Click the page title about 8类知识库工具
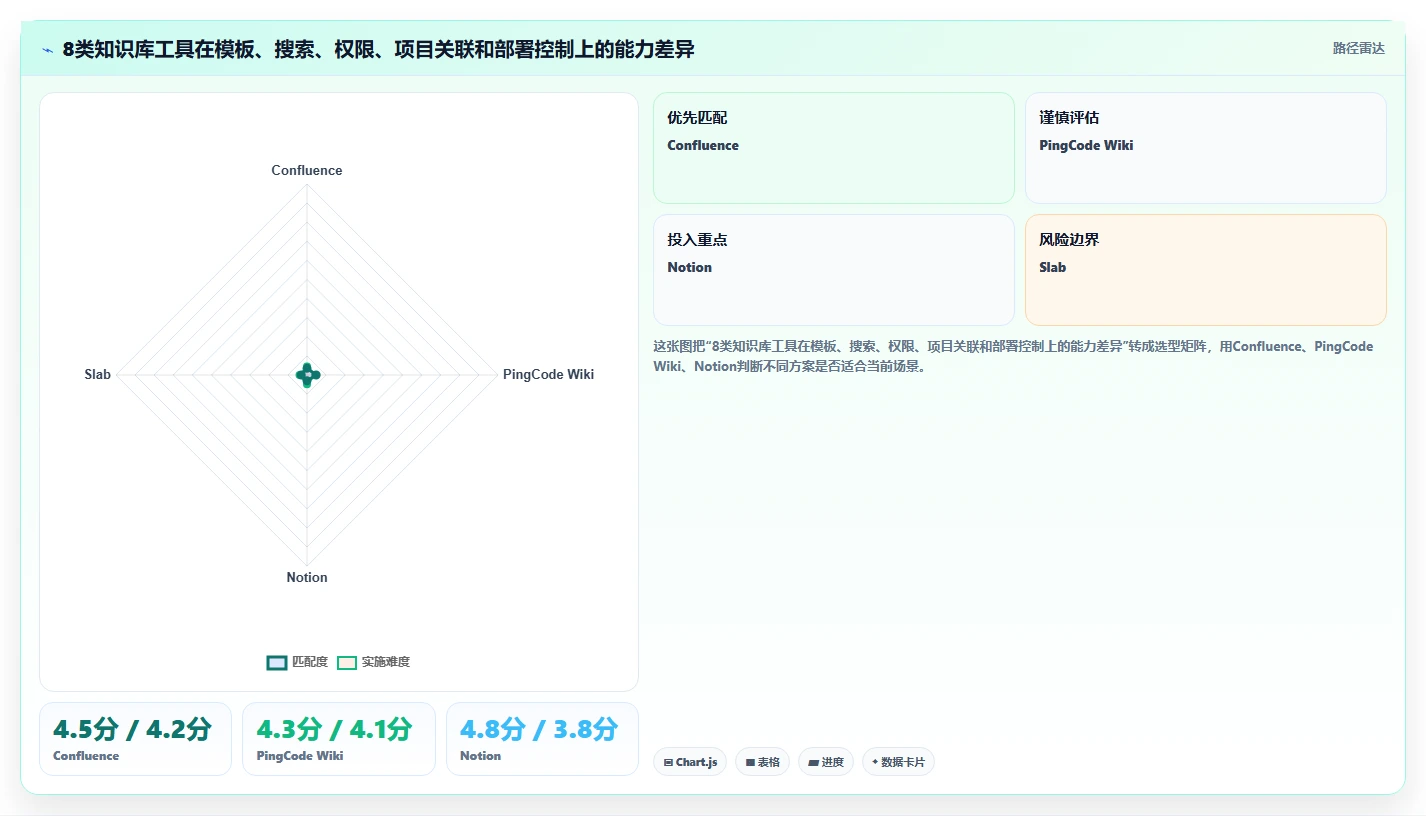The height and width of the screenshot is (816, 1426). click(x=379, y=49)
